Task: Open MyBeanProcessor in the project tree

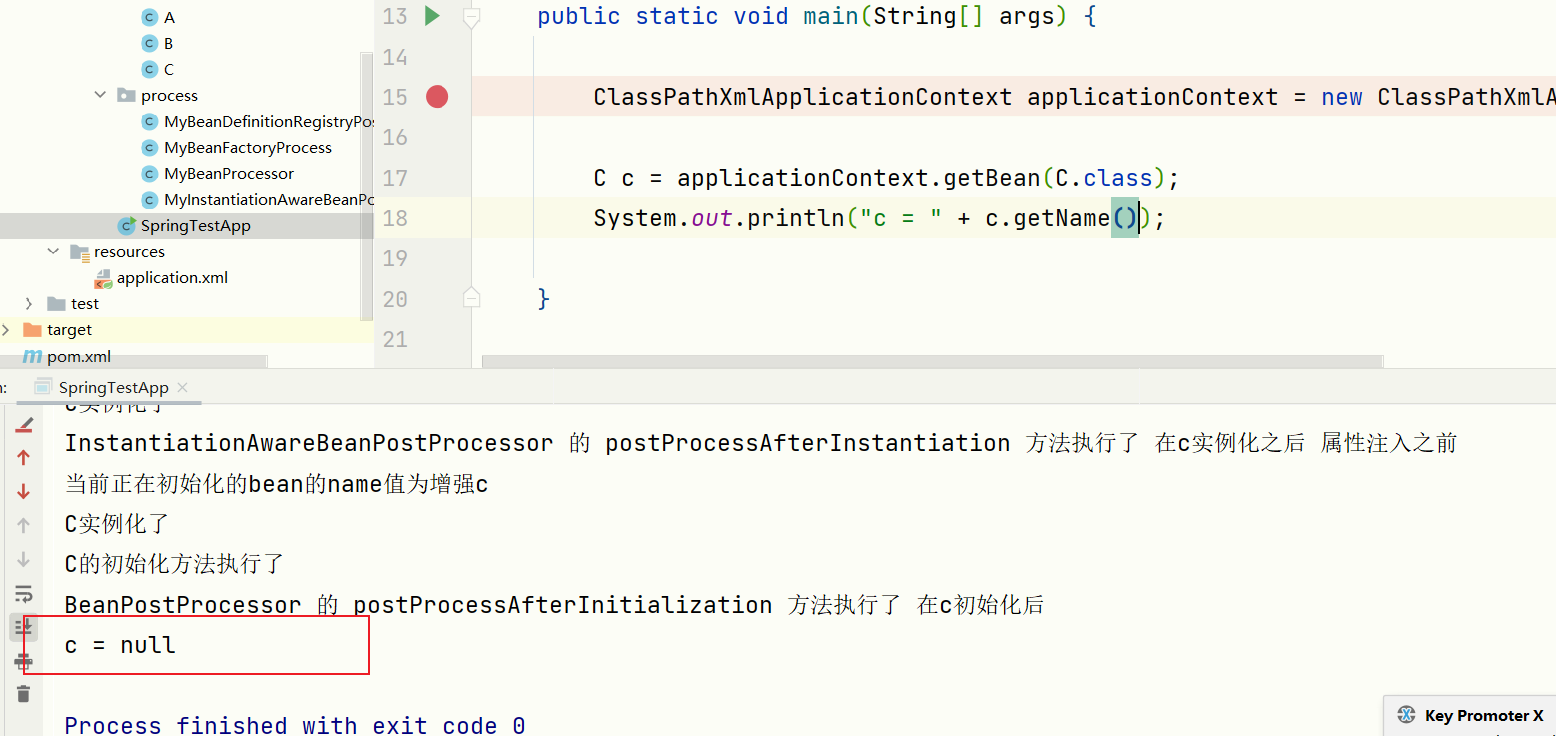Action: pos(229,173)
